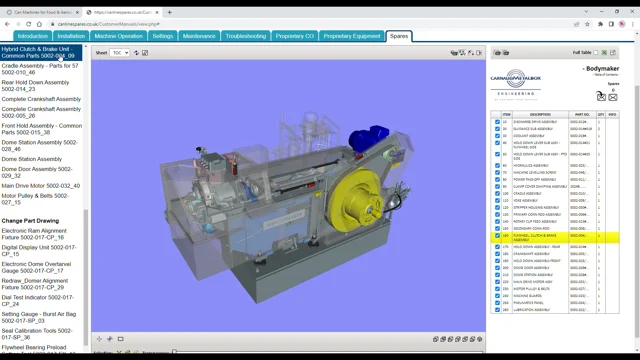Click the pop-out table icon beside Excel
The image size is (640, 360).
tap(613, 52)
